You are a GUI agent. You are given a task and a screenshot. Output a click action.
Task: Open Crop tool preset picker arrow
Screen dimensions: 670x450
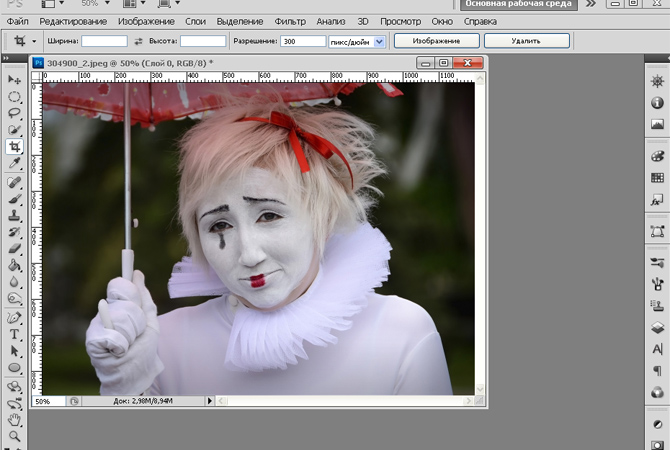tap(35, 41)
